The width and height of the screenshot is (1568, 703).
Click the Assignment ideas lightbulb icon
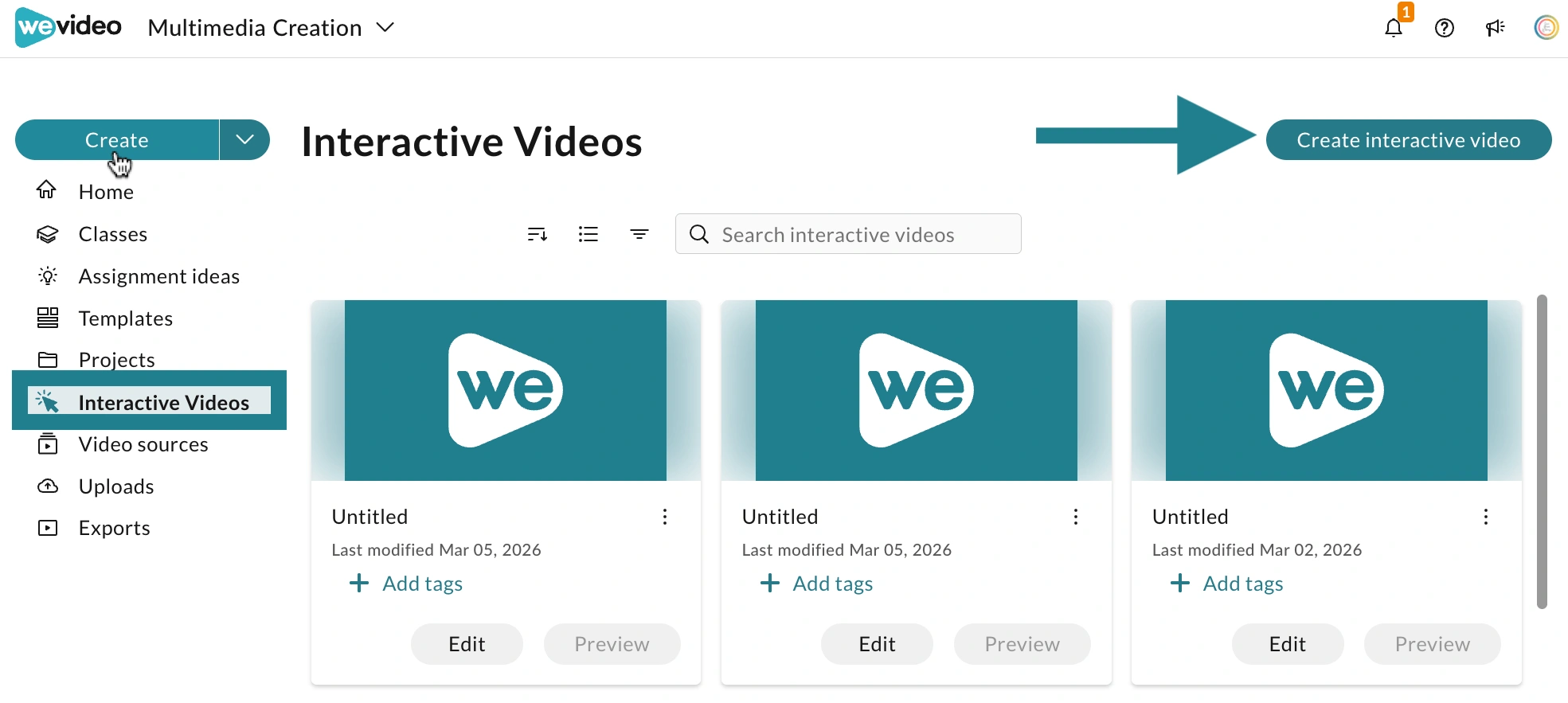[x=48, y=276]
